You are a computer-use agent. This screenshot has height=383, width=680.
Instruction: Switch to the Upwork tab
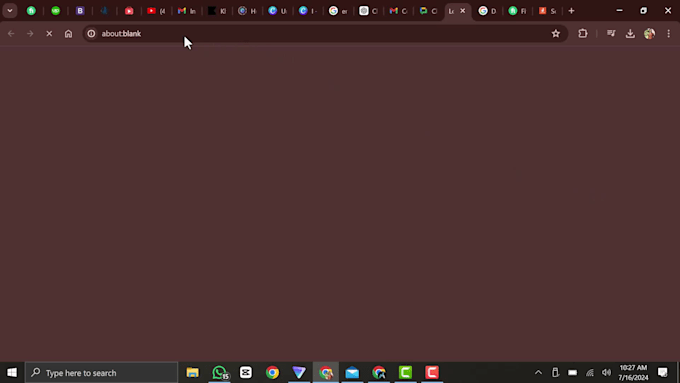(56, 11)
